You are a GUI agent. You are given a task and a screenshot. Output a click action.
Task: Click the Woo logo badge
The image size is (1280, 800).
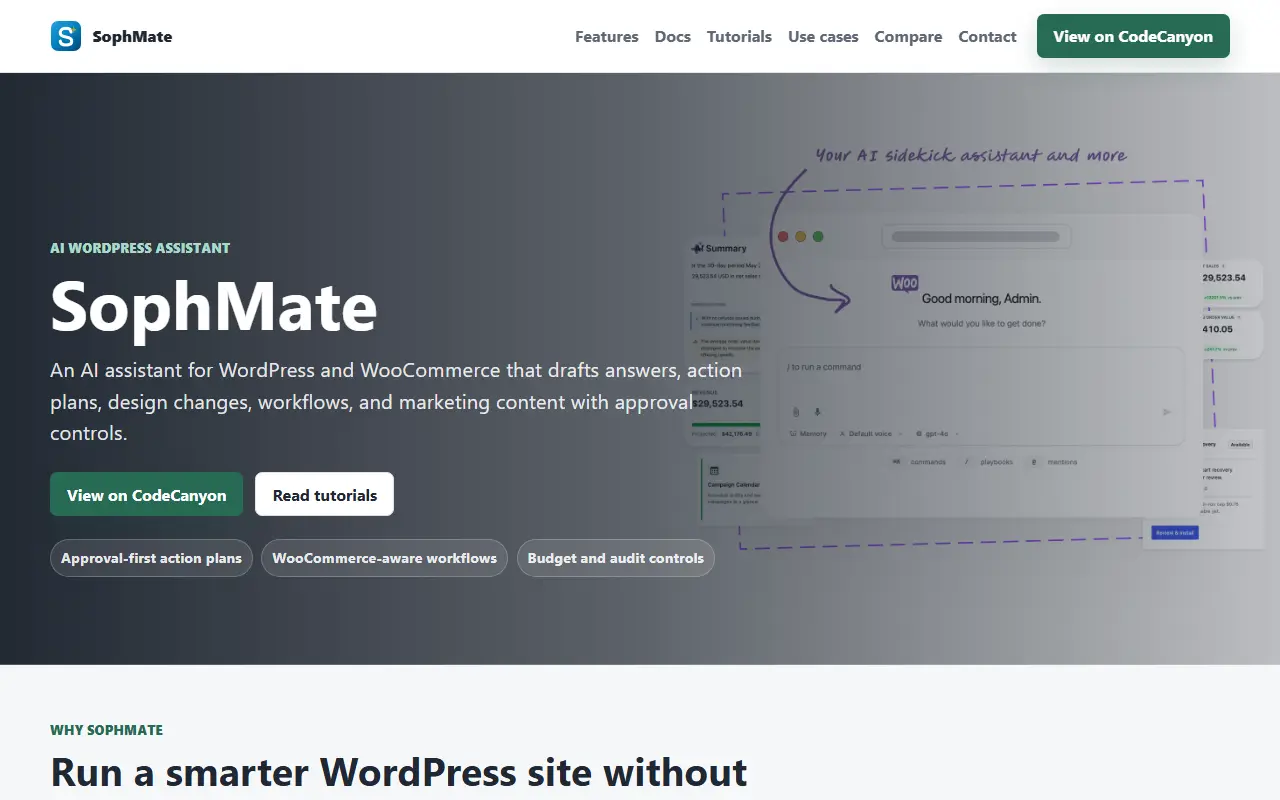click(905, 284)
